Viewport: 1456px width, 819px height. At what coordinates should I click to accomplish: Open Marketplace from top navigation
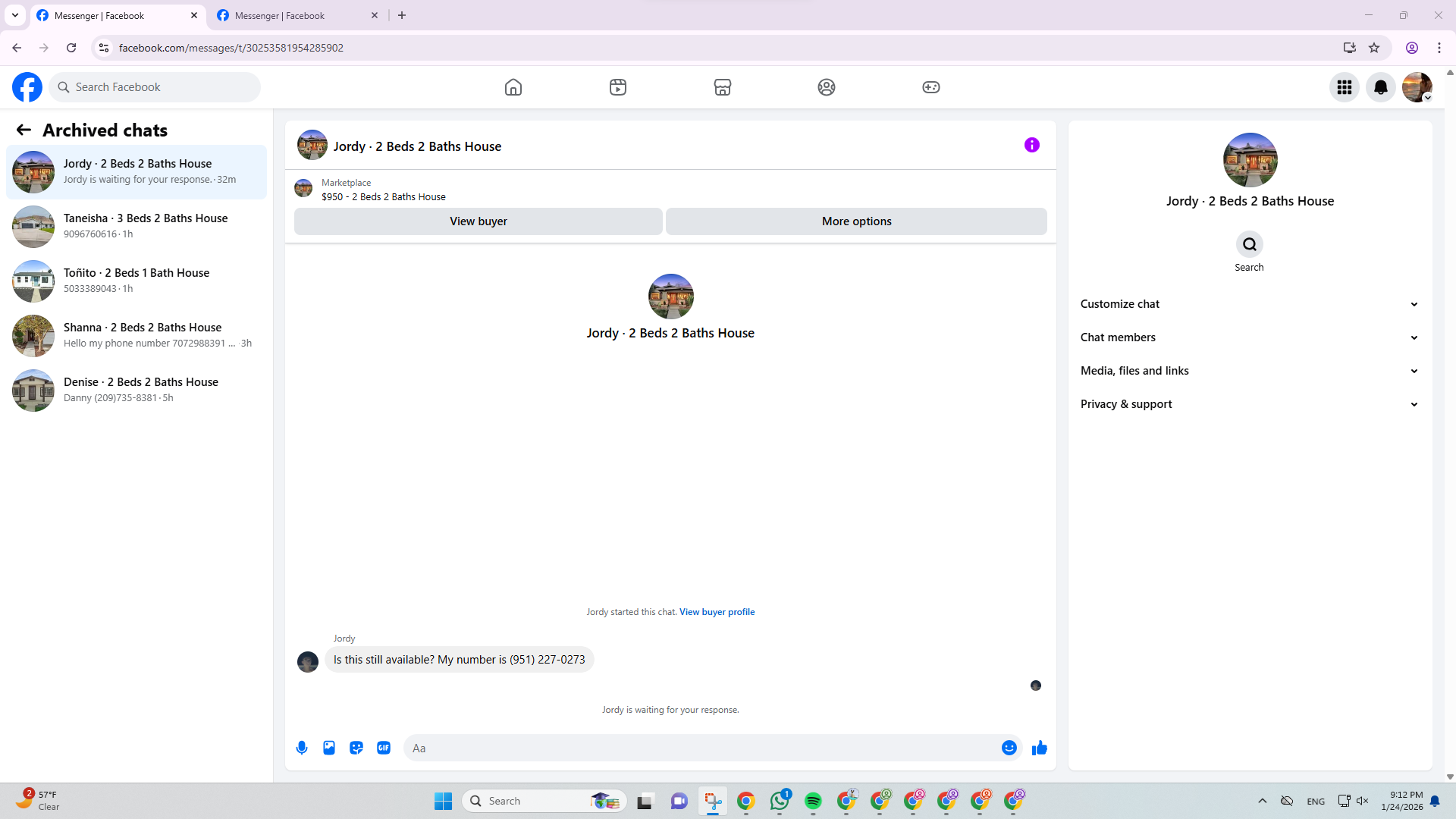(722, 87)
